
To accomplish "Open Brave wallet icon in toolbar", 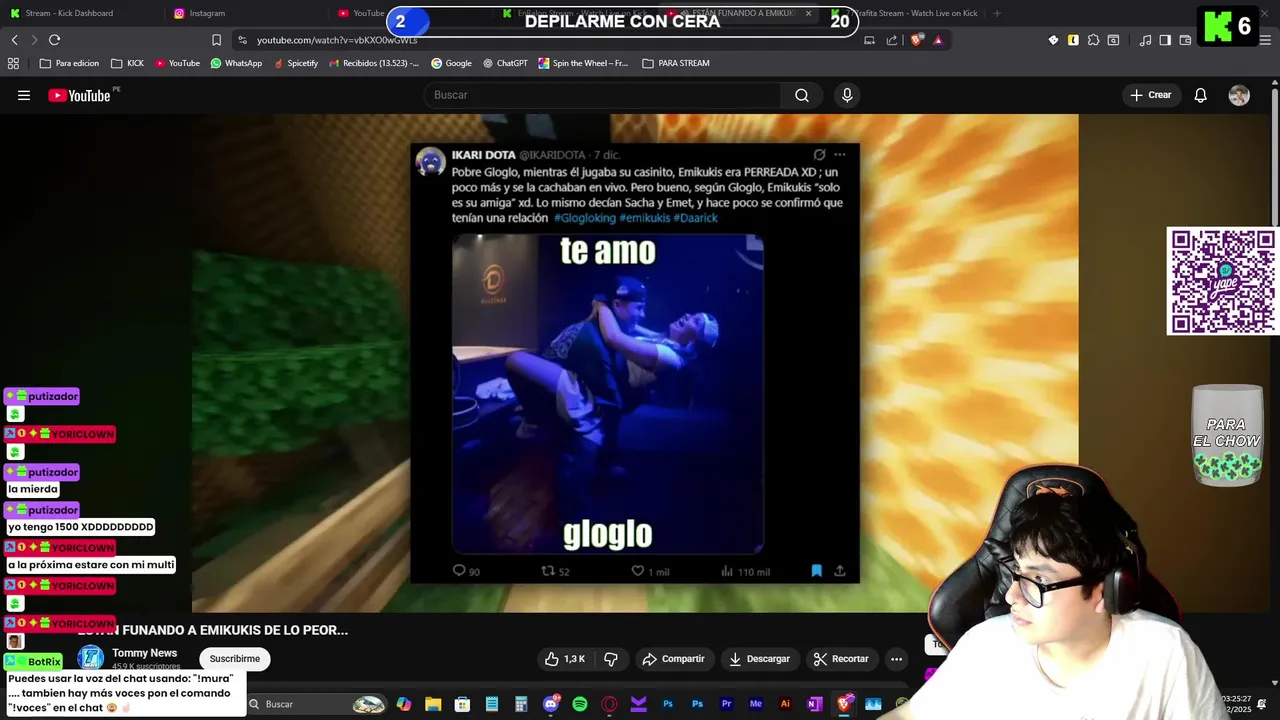I will coord(1185,40).
